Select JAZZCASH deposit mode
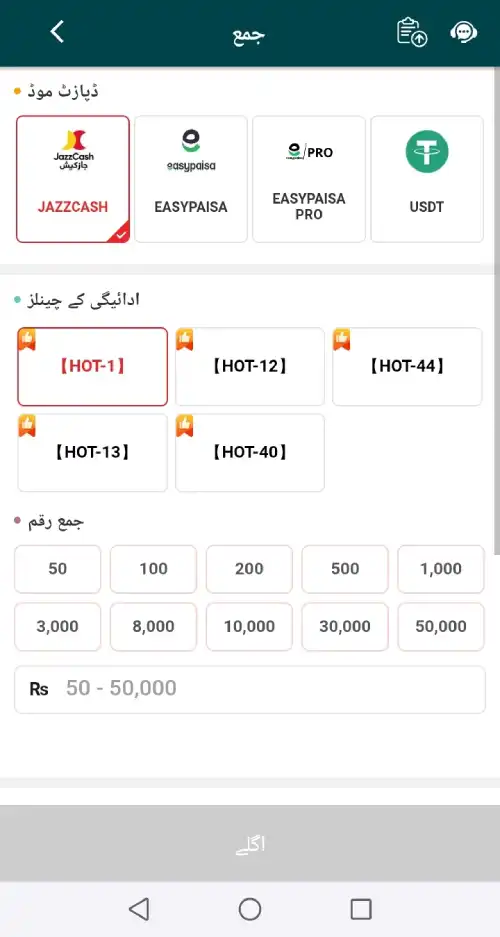The image size is (500, 937). 73,179
